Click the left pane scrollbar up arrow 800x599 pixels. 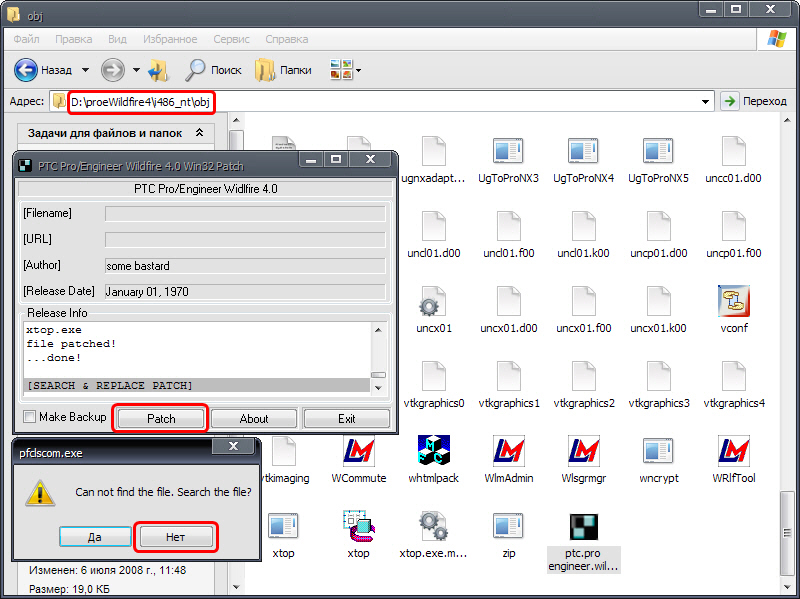pos(236,120)
